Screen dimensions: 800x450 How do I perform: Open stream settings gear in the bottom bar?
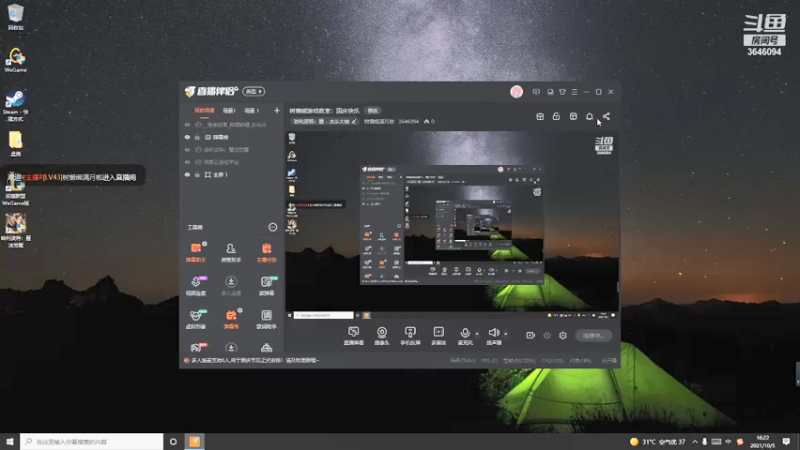pos(563,335)
